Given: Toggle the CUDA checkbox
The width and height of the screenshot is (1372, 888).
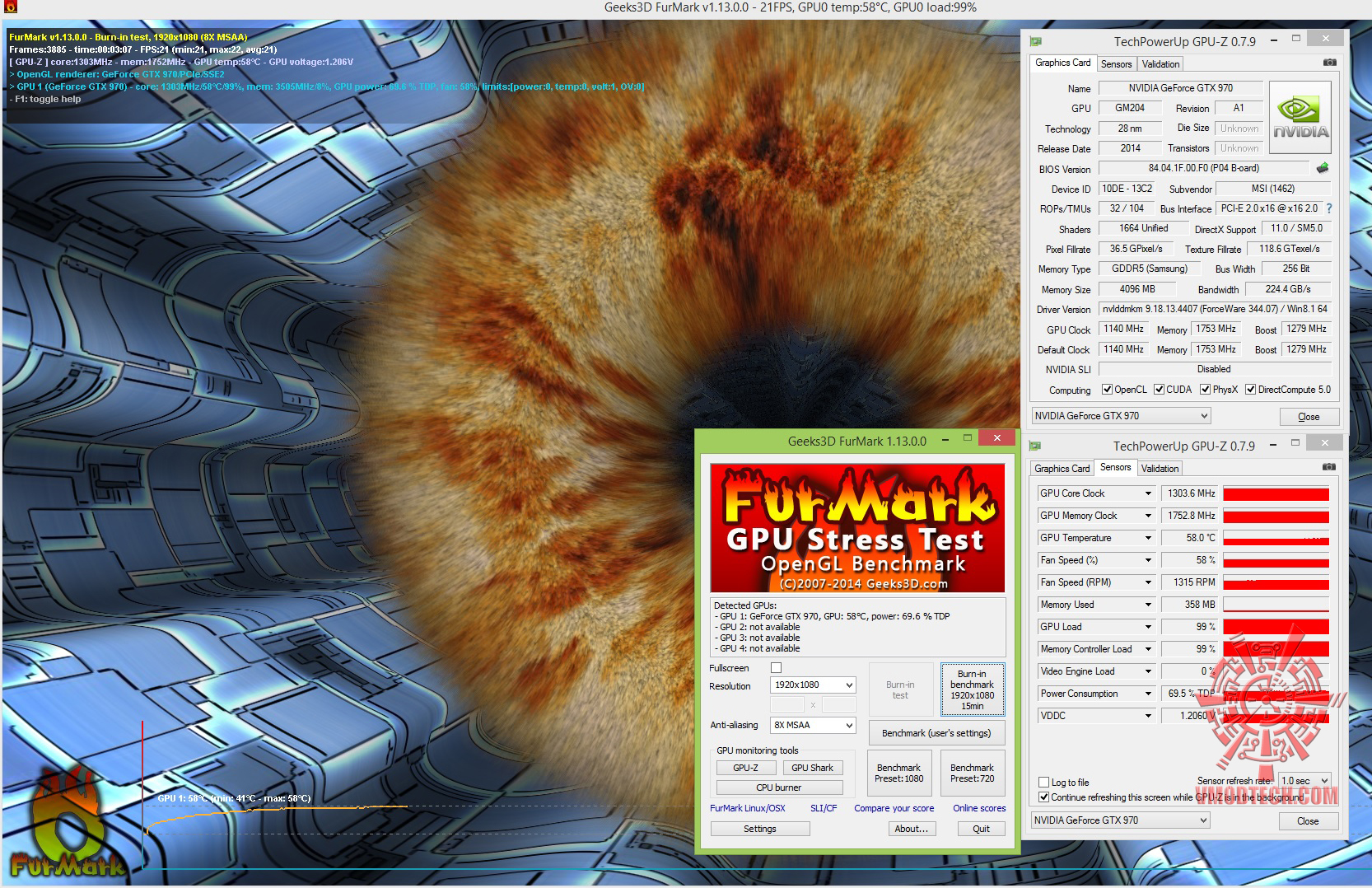Looking at the screenshot, I should (1159, 390).
